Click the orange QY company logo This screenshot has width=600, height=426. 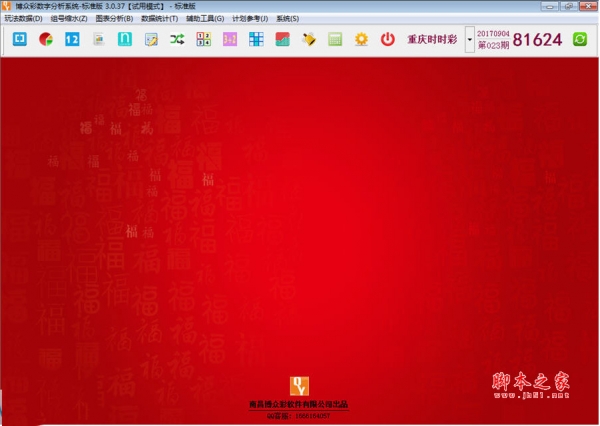click(x=299, y=386)
